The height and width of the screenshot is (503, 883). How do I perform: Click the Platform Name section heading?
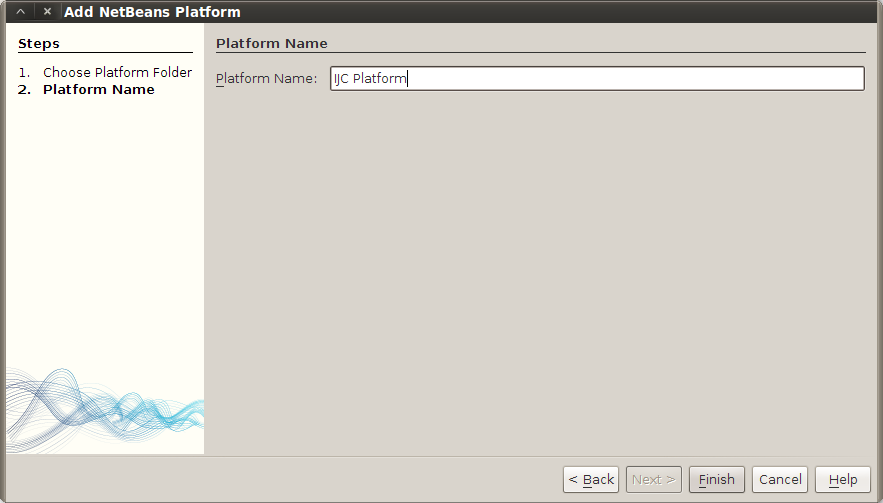(x=272, y=44)
